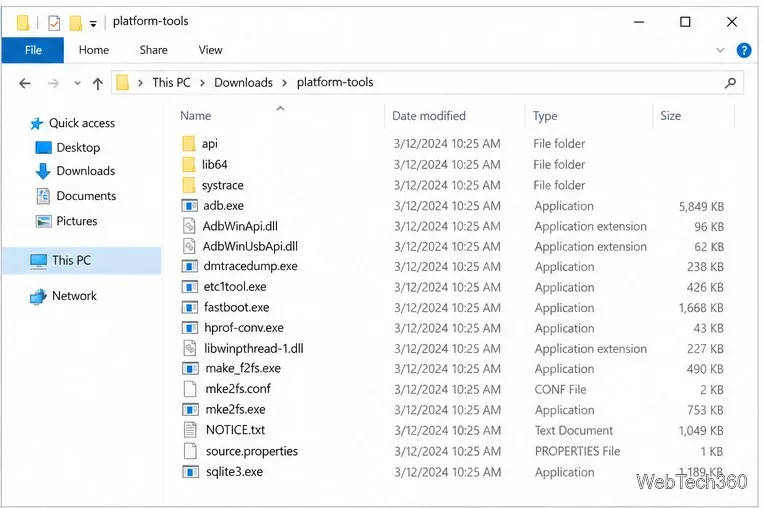Click the Help question mark icon
Viewport: 764px width, 508px height.
744,50
